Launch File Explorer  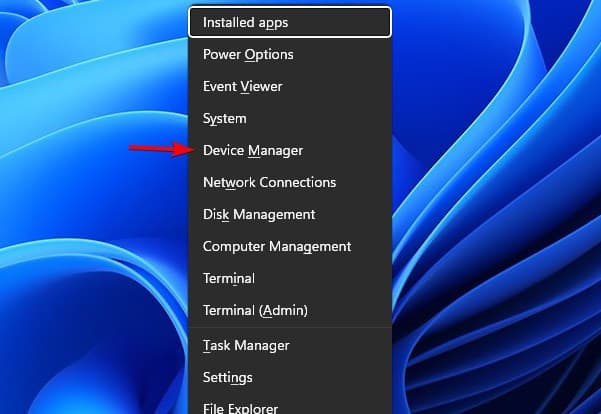pos(240,407)
